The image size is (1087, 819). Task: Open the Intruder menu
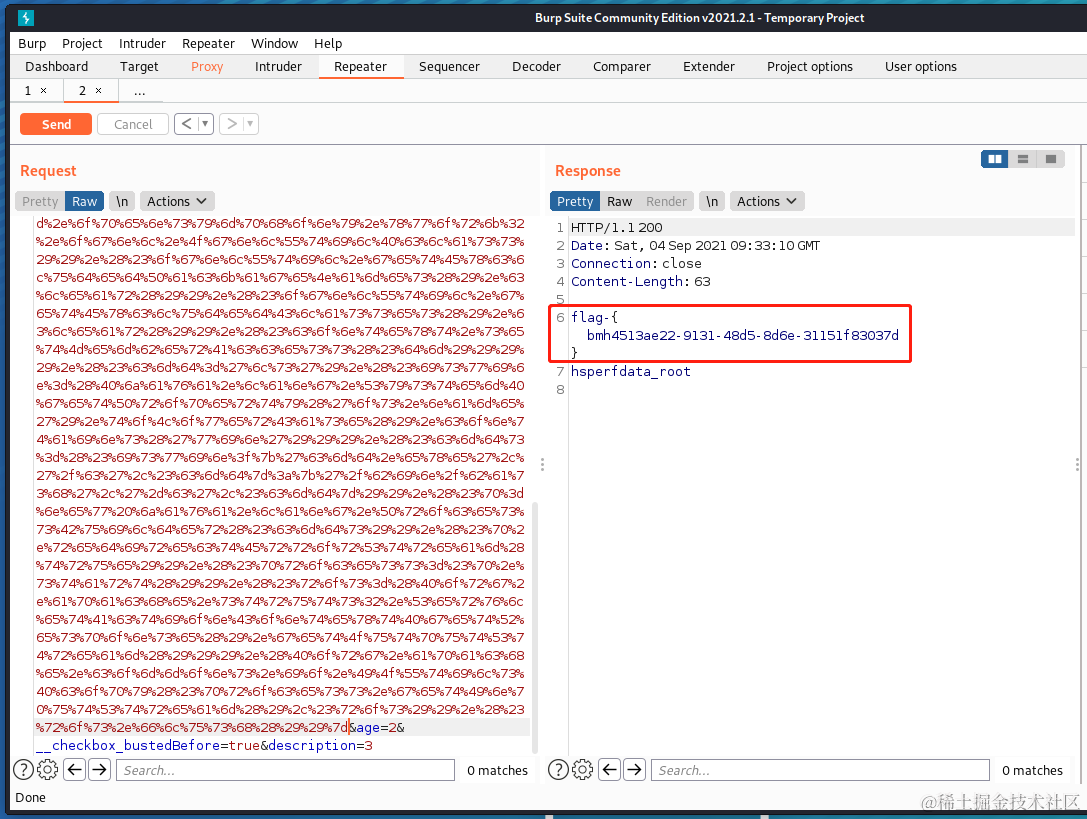pyautogui.click(x=142, y=44)
